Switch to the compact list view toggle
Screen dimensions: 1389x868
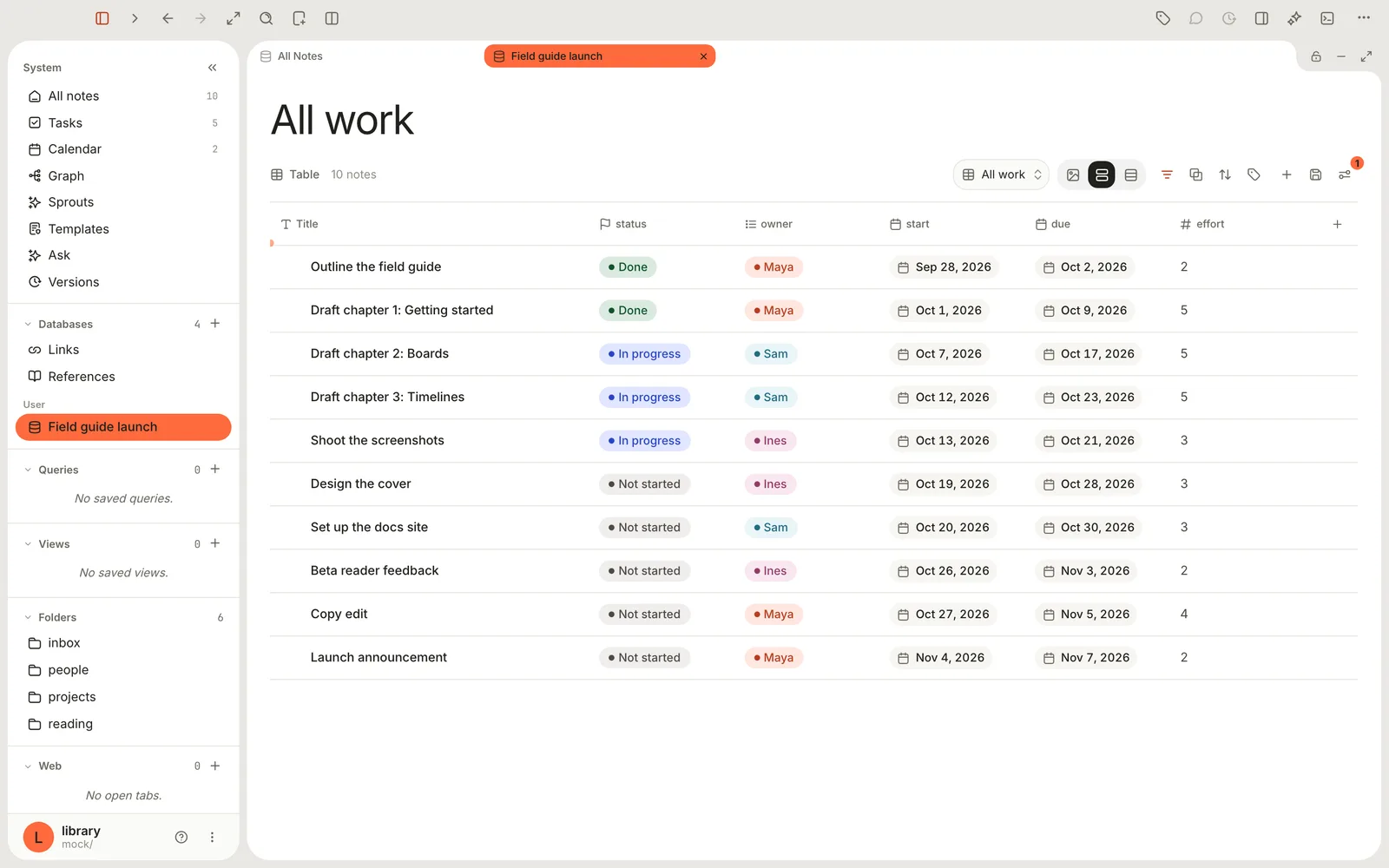click(1130, 174)
